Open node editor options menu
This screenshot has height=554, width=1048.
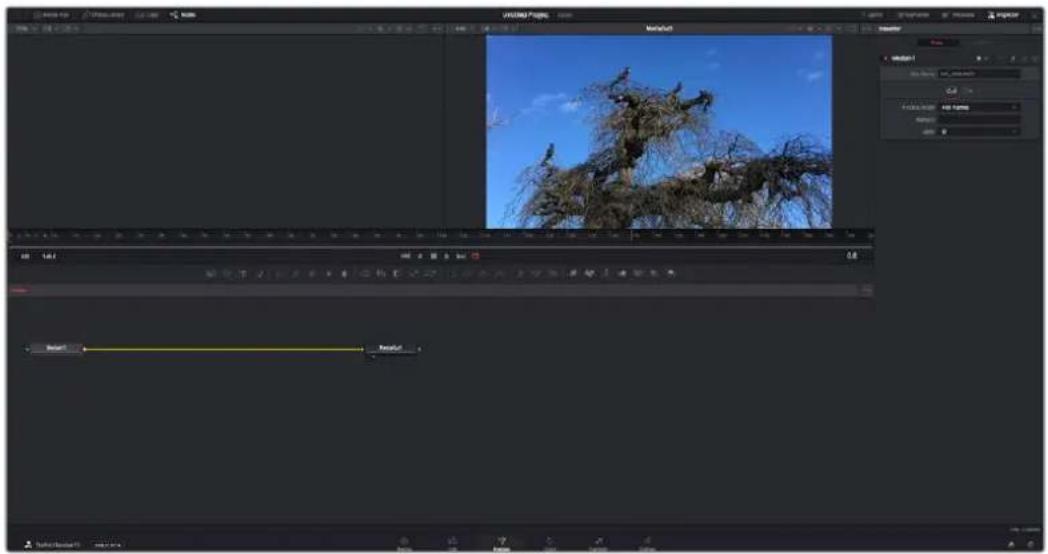pyautogui.click(x=866, y=290)
